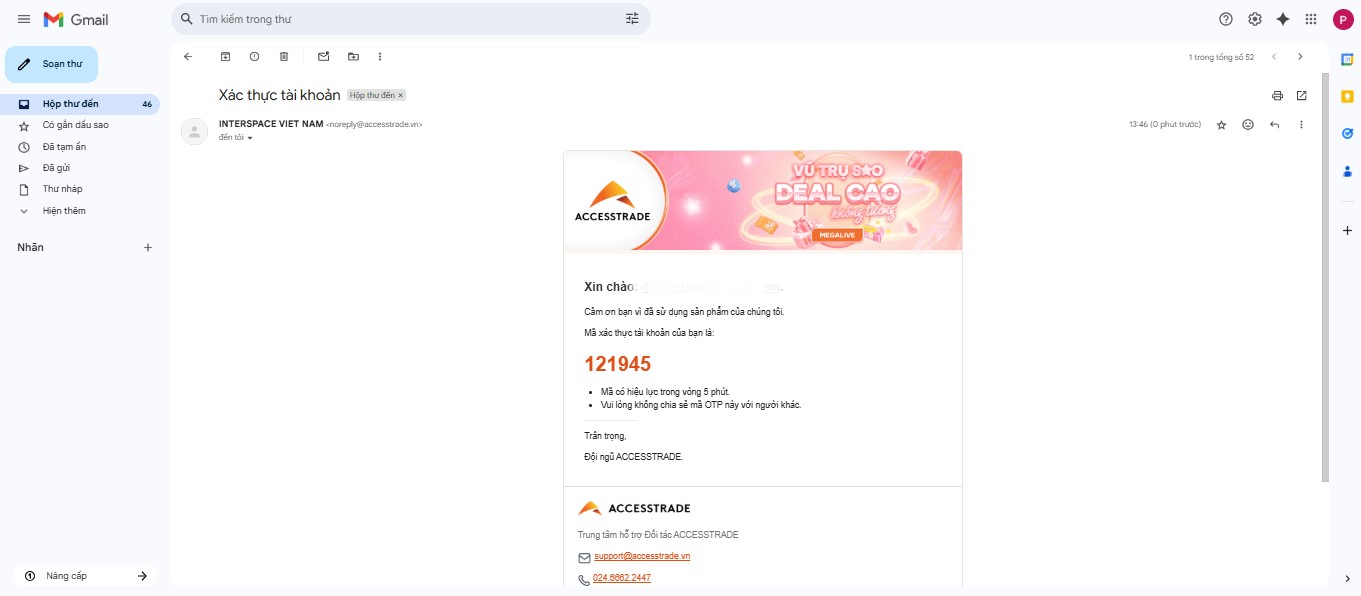This screenshot has width=1361, height=596.
Task: Report the email as spam
Action: point(254,56)
